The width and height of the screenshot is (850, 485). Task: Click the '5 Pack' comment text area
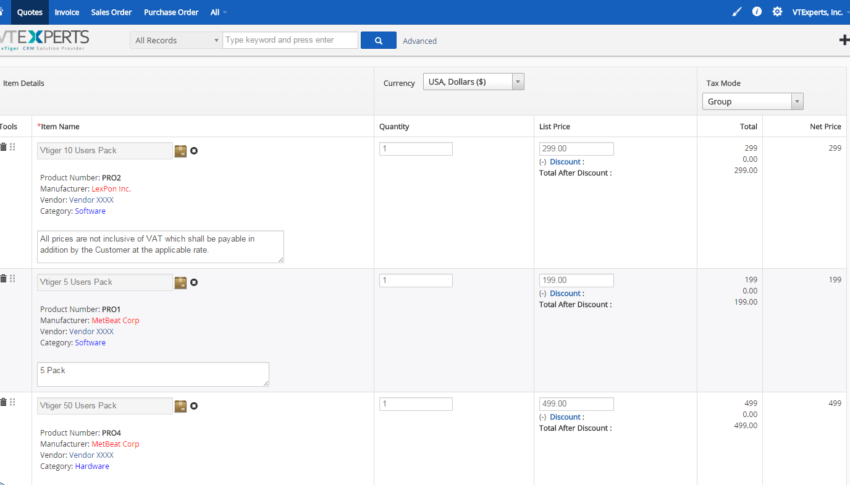click(153, 374)
